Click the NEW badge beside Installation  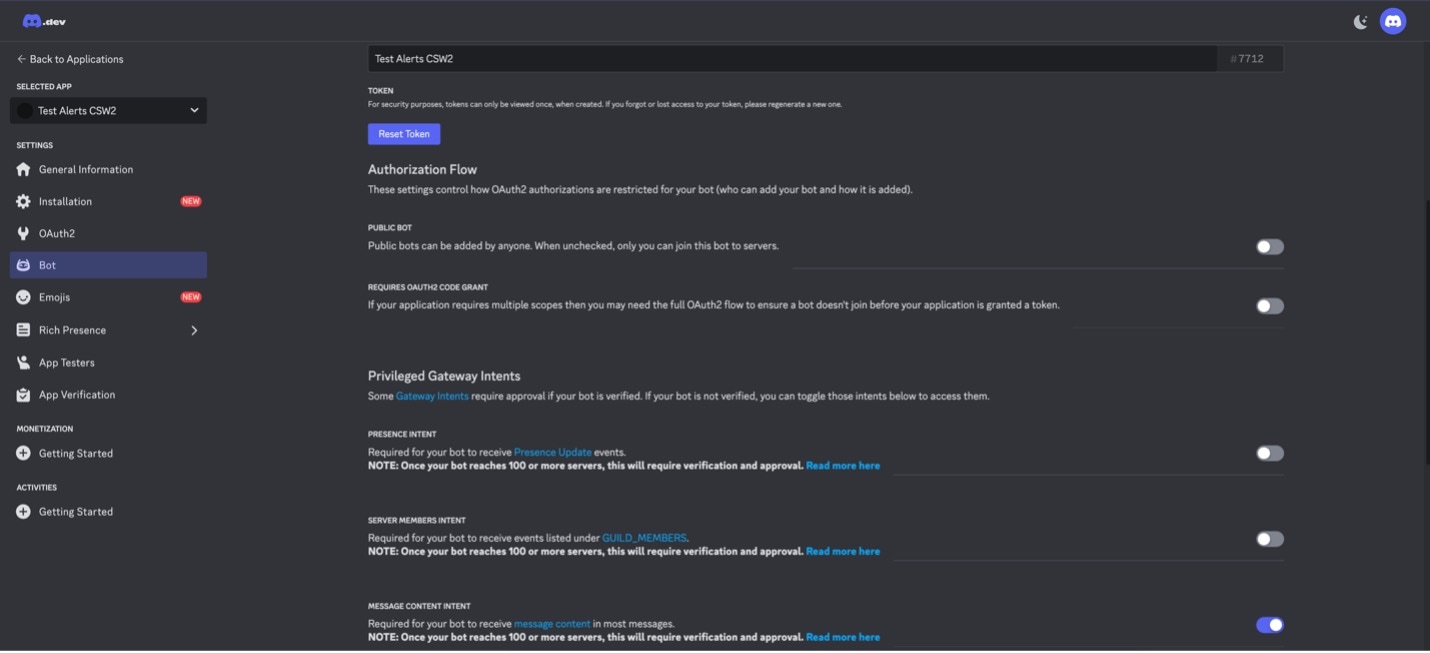[191, 202]
